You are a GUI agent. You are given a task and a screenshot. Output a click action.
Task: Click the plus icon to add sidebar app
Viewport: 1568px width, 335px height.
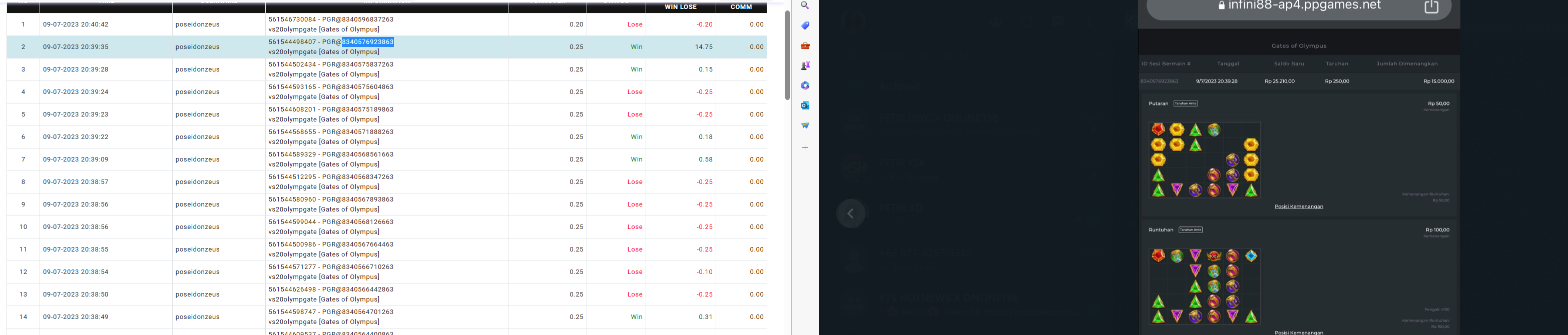(x=805, y=147)
